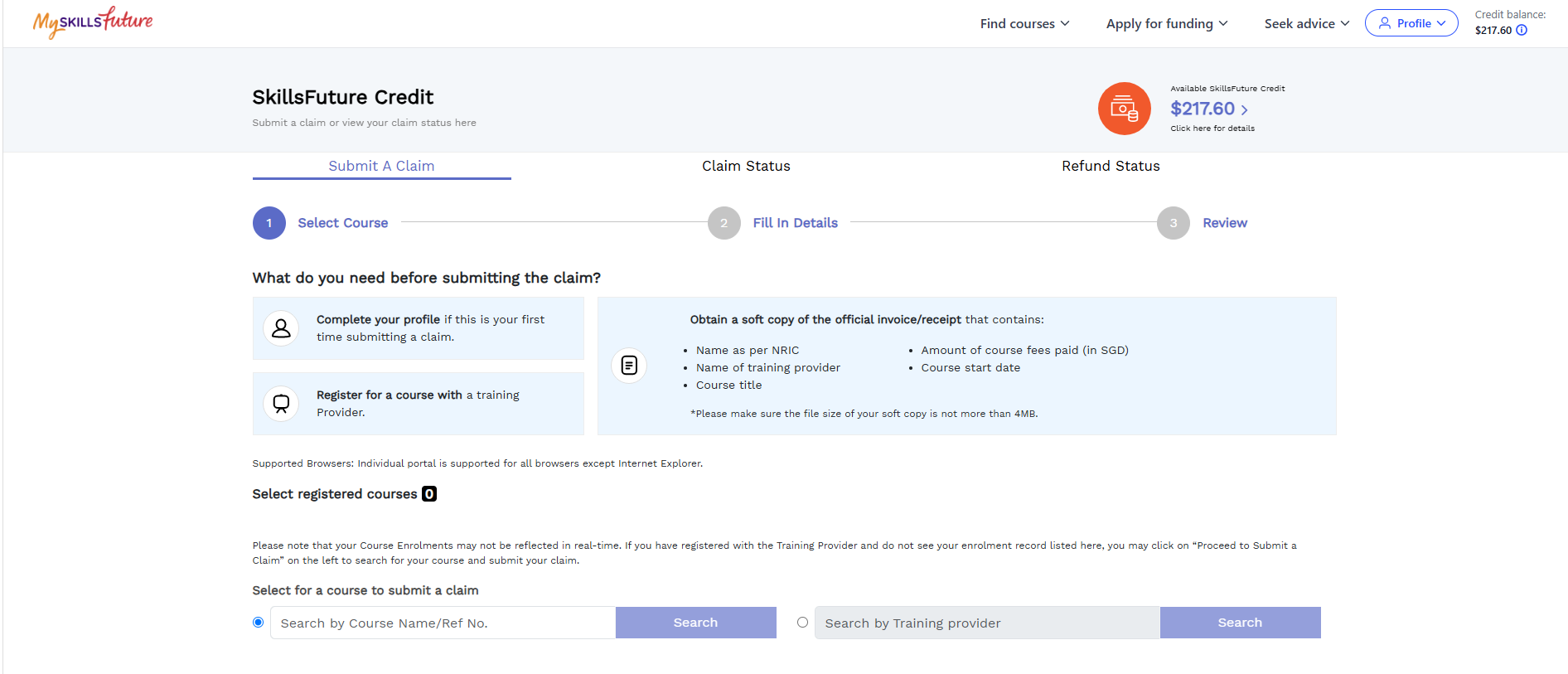The height and width of the screenshot is (674, 1568).
Task: Click the step 3 circle Review
Action: pyautogui.click(x=1173, y=223)
